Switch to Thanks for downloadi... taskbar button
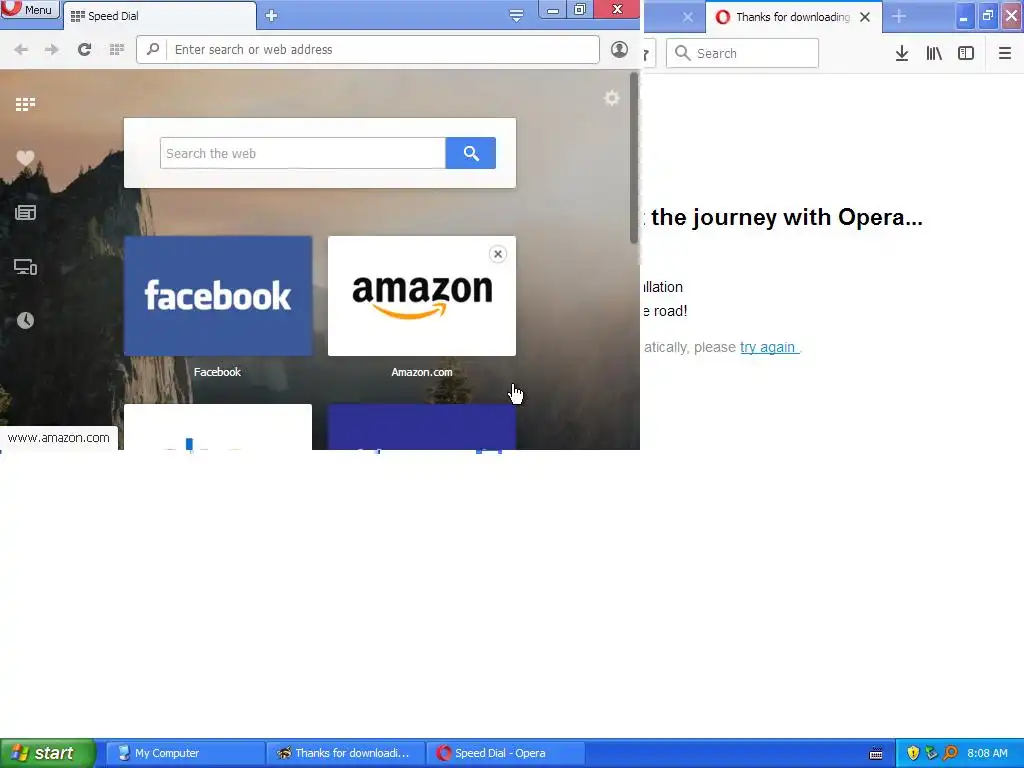Screen dimensions: 1024x768 (346, 753)
